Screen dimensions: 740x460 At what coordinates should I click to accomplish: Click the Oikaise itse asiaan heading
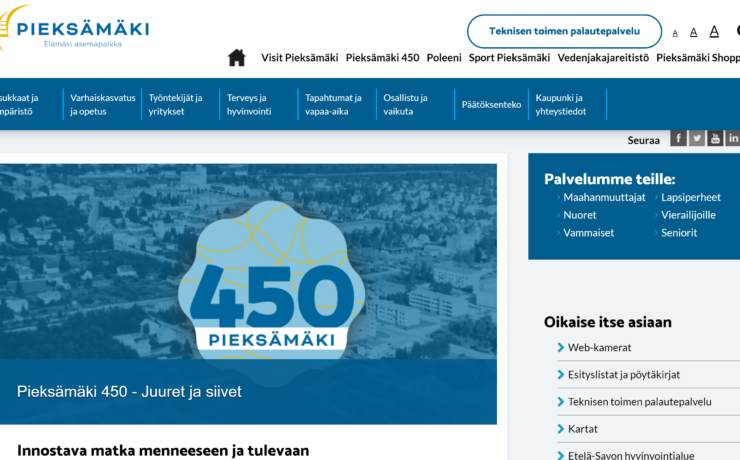(x=607, y=322)
